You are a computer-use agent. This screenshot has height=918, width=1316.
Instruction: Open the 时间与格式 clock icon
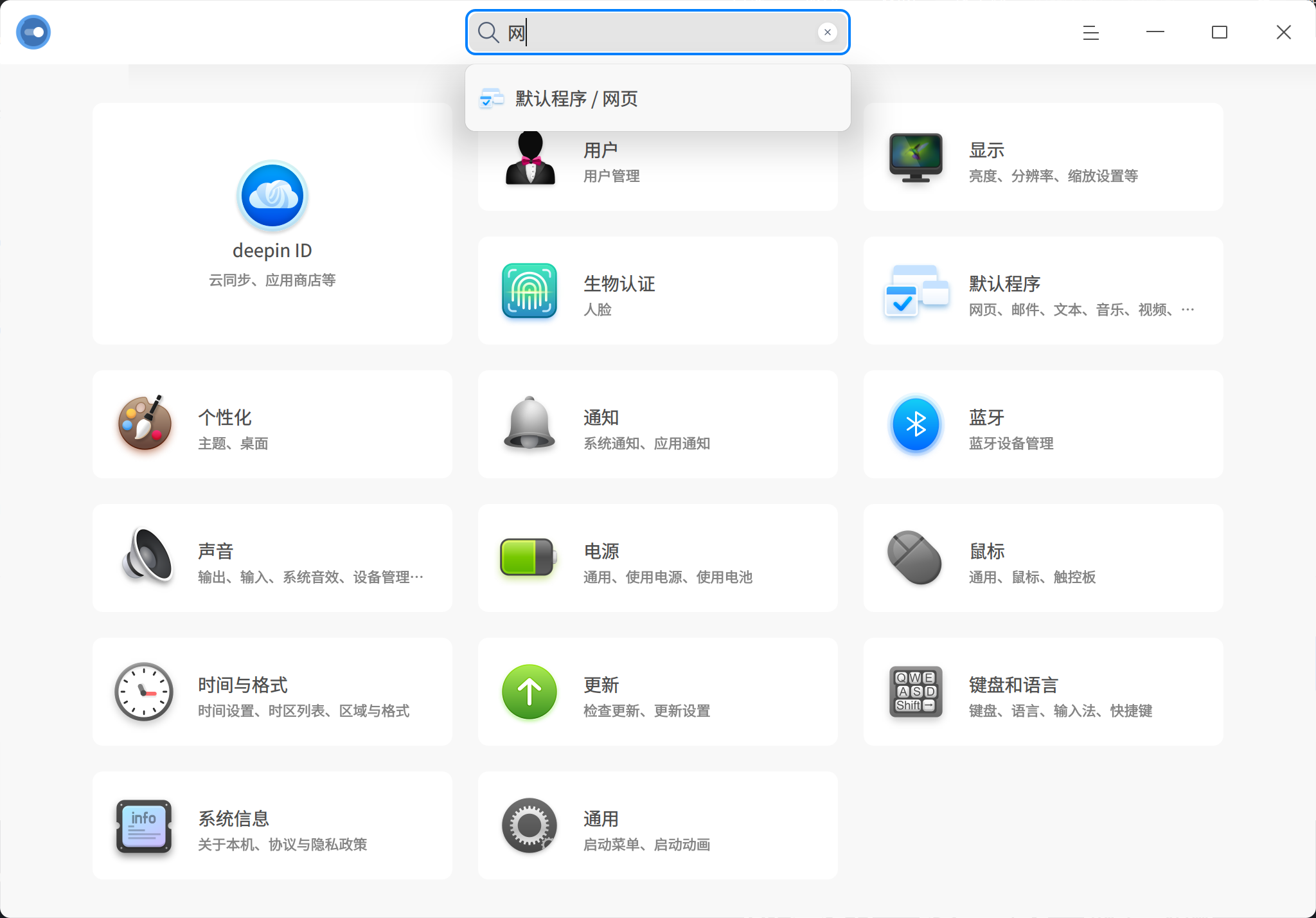point(144,692)
